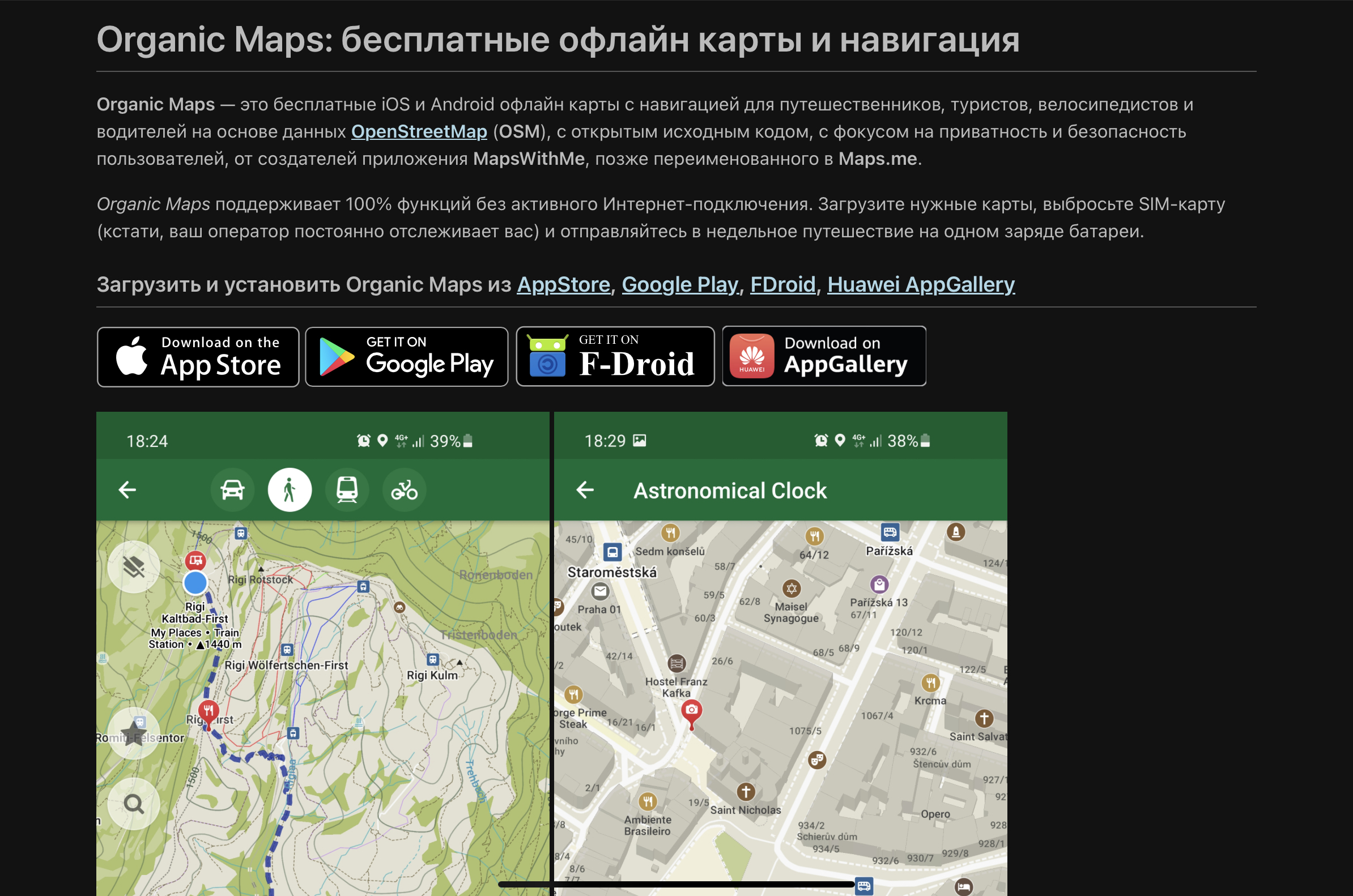Screen dimensions: 1353x896
Task: Click Sedm konšelů restaurant icon
Action: point(670,532)
